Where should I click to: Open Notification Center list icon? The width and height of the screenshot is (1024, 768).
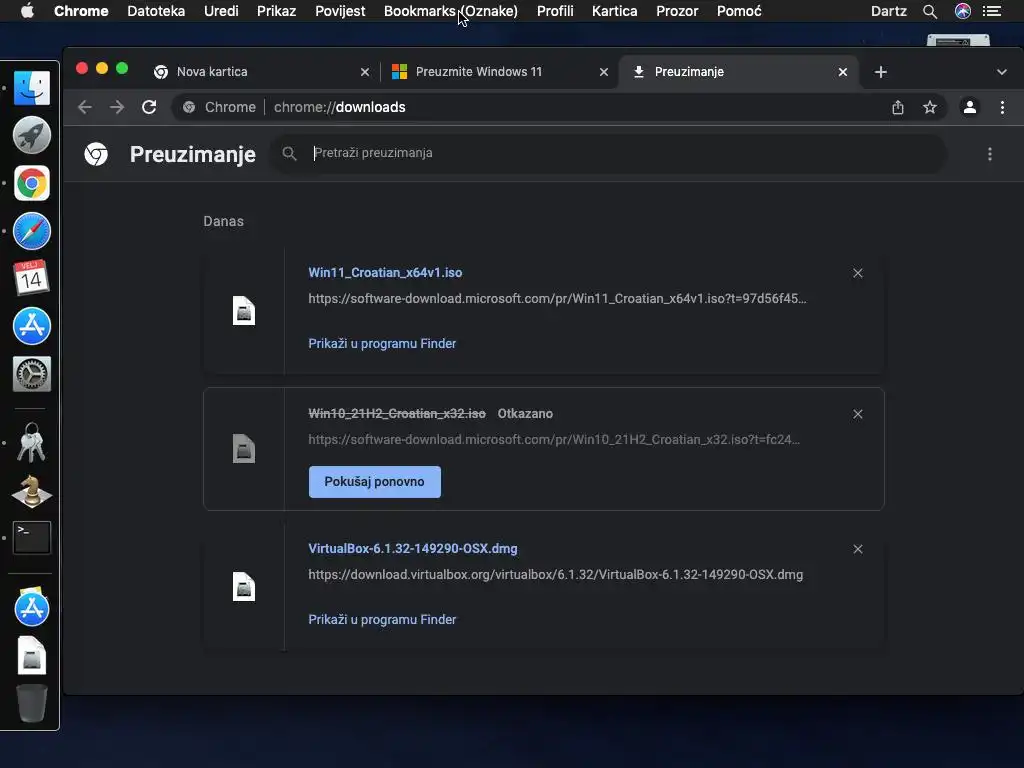click(x=992, y=11)
